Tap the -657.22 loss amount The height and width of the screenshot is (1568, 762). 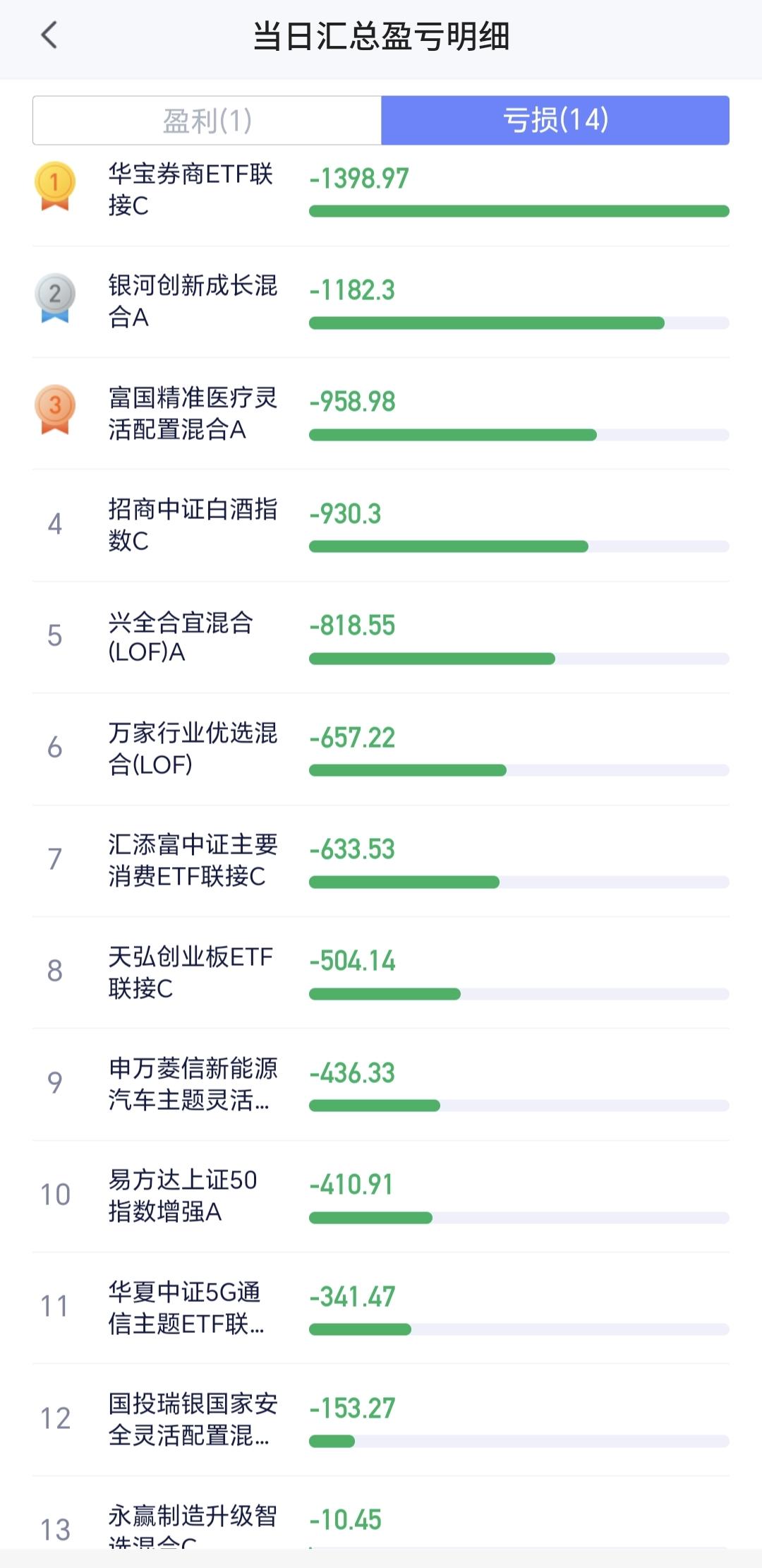click(x=352, y=738)
